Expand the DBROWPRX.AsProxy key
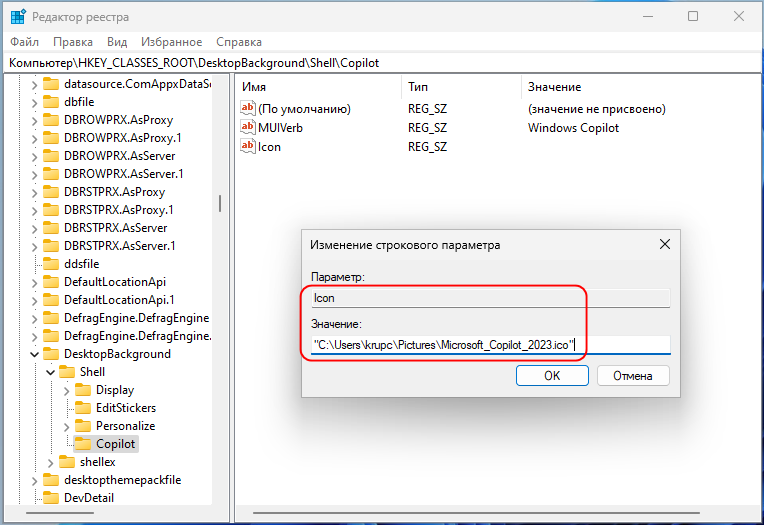This screenshot has height=525, width=764. coord(34,121)
